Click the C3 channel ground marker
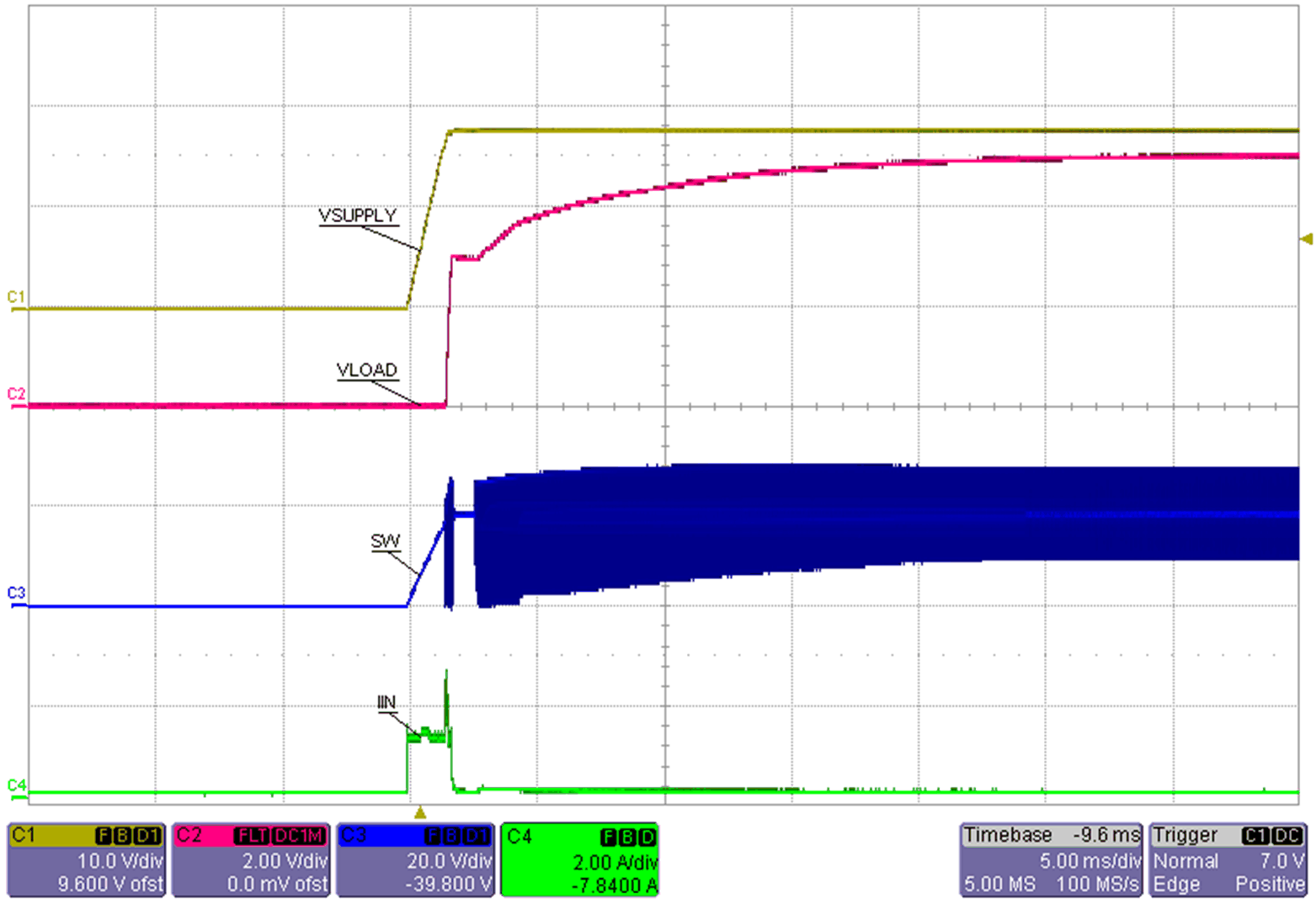 15,593
